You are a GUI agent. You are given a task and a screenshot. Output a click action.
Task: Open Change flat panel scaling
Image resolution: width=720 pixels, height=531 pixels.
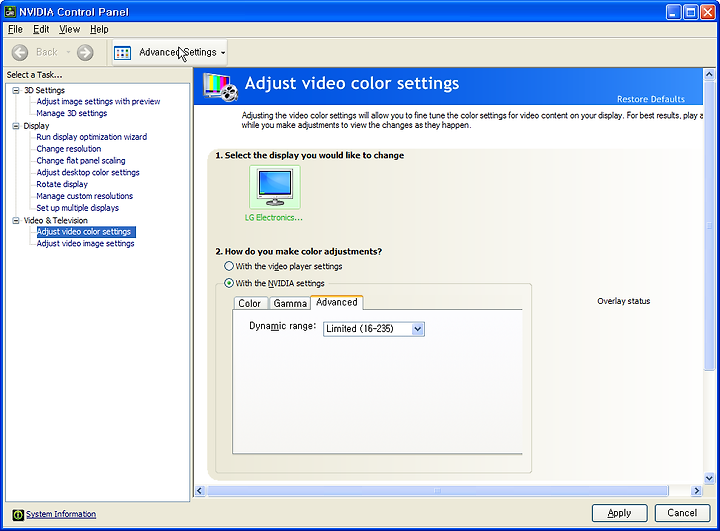[x=81, y=161]
